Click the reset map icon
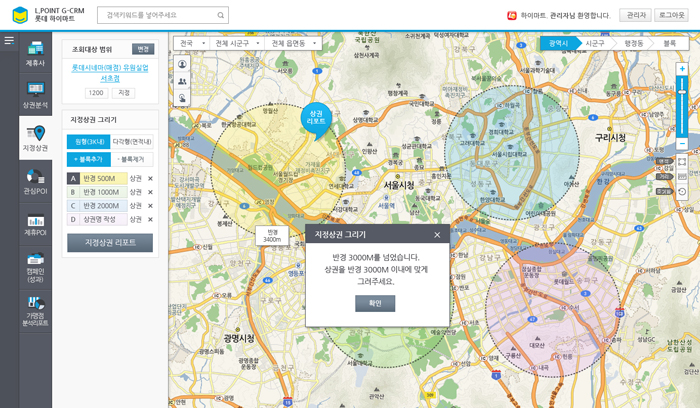Image resolution: width=700 pixels, height=408 pixels. pos(682,192)
